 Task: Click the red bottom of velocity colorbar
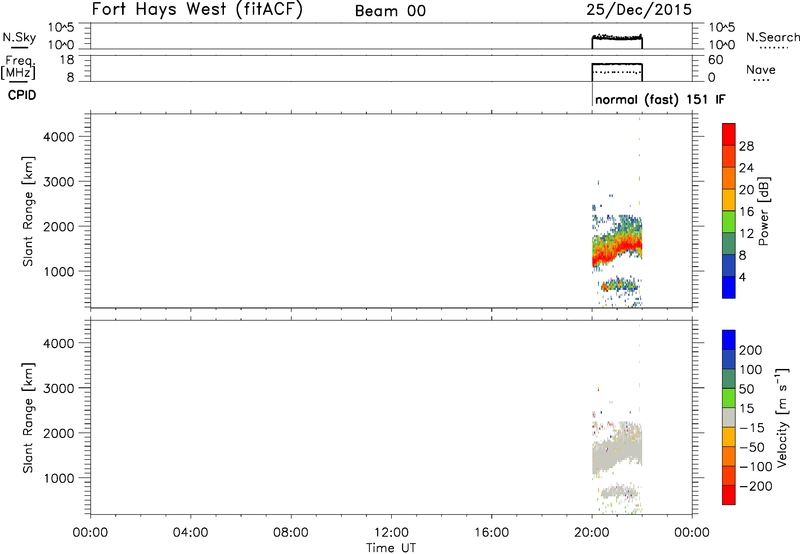(x=729, y=495)
